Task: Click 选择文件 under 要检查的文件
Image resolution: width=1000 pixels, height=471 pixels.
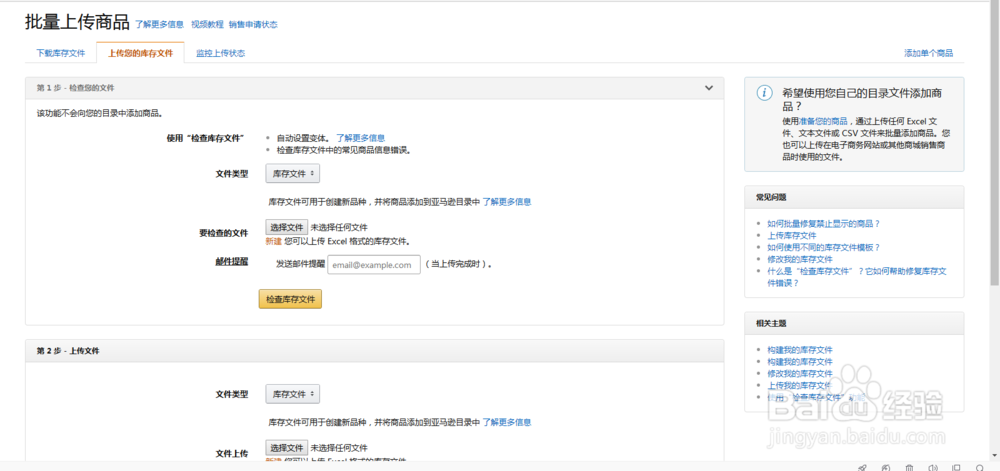Action: click(287, 227)
